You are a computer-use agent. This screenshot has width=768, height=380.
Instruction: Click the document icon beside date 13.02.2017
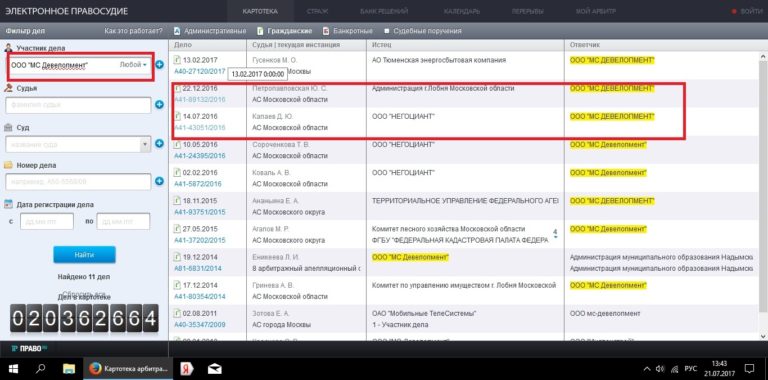click(x=177, y=60)
